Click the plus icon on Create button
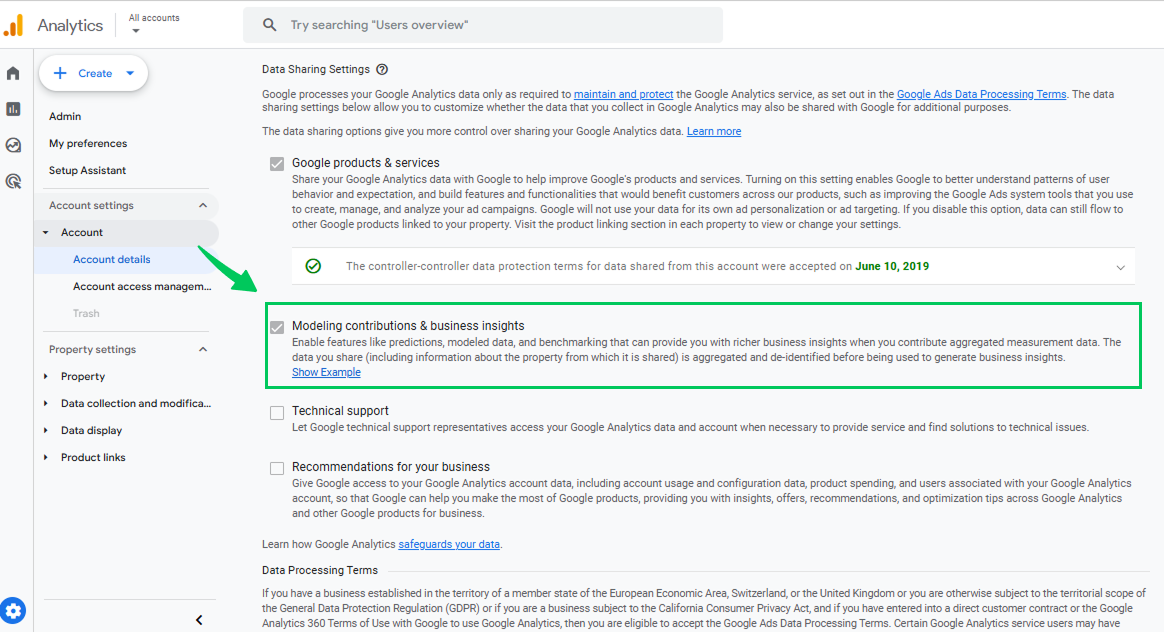 (60, 73)
